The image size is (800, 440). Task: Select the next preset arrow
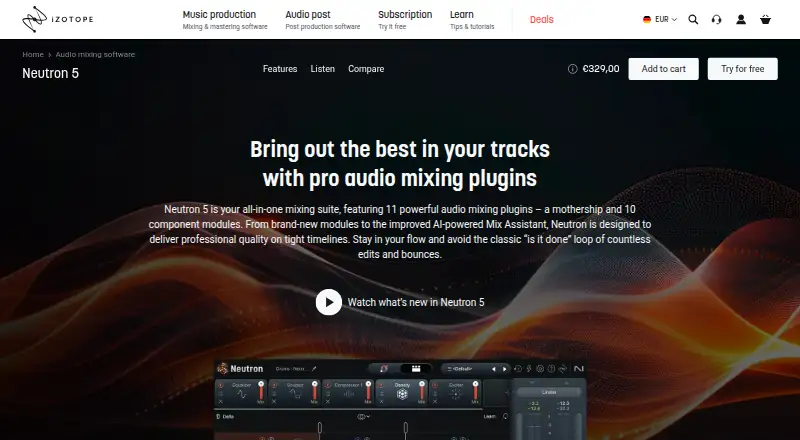(x=505, y=369)
